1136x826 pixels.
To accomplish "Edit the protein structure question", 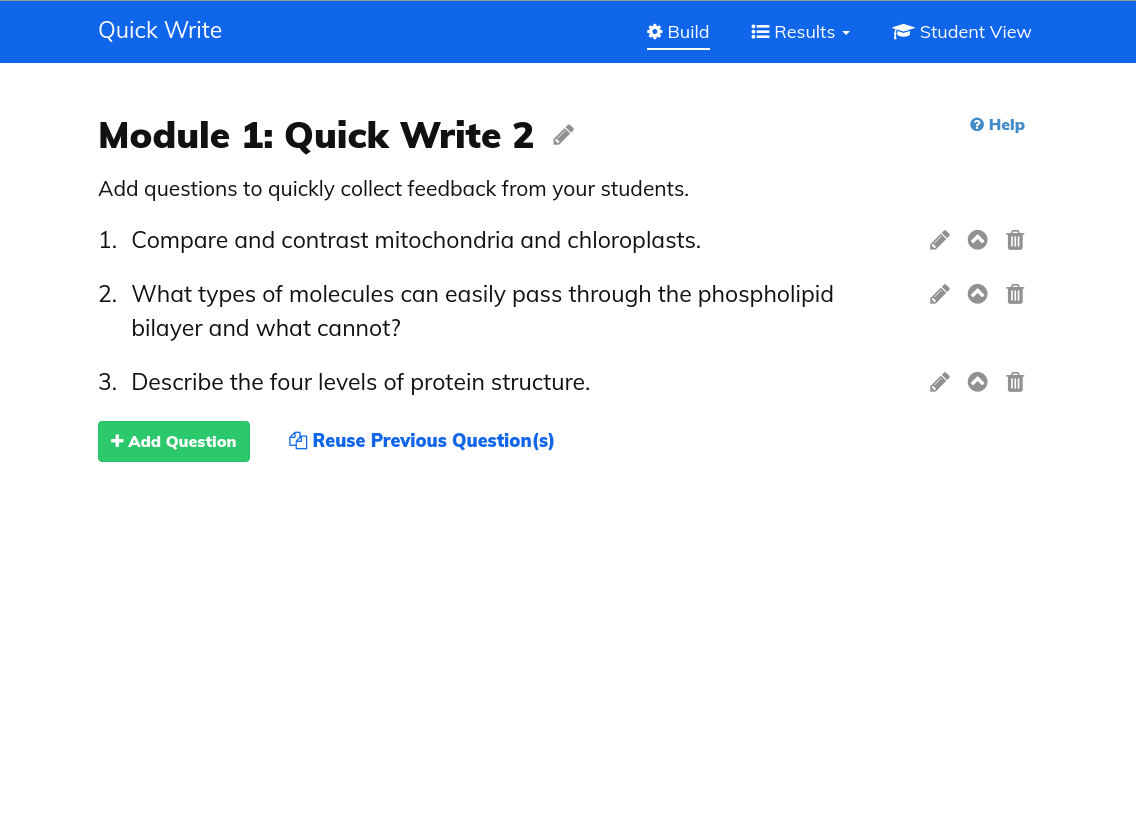I will (x=940, y=382).
